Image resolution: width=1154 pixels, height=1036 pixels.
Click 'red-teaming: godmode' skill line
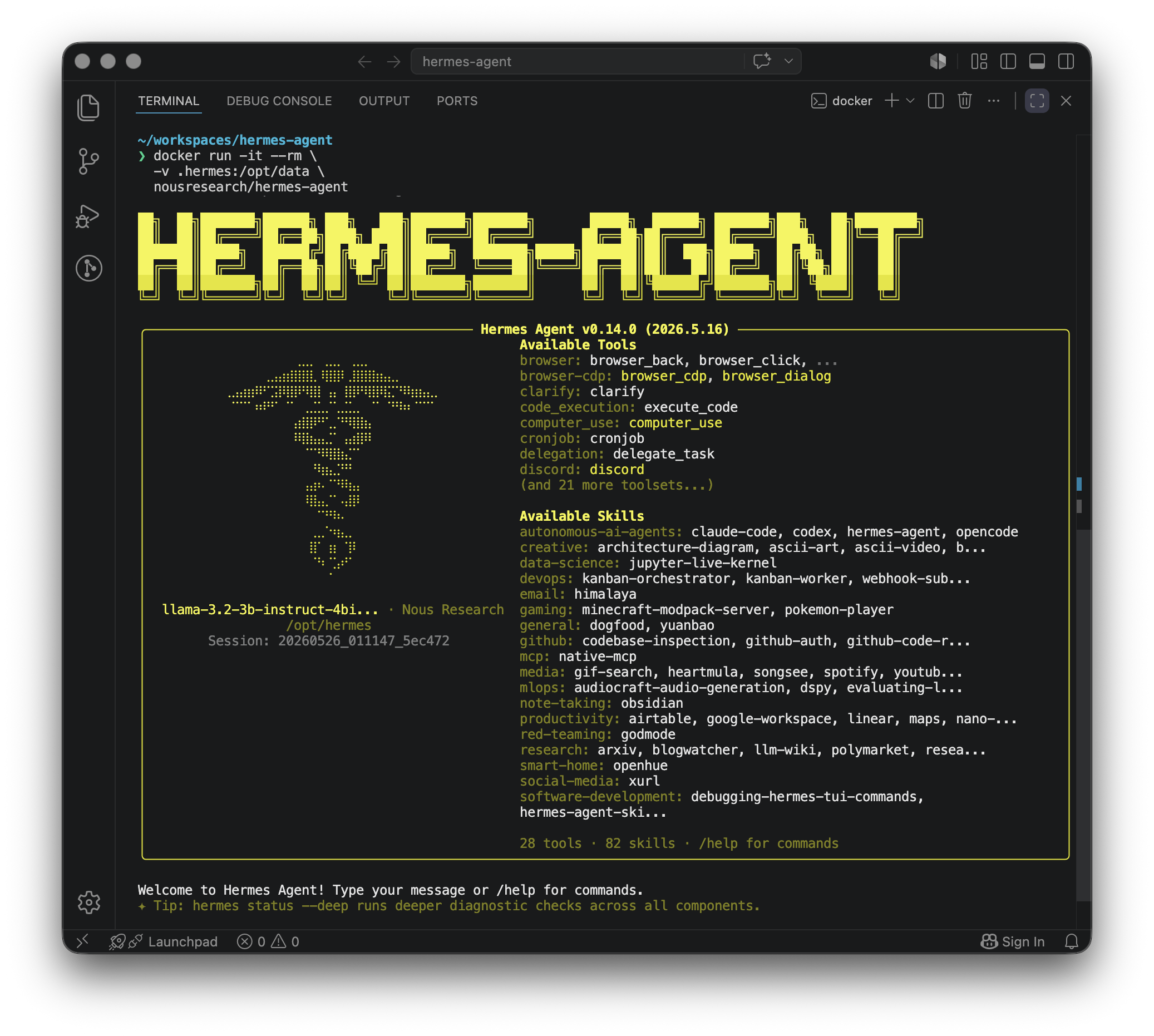coord(597,734)
